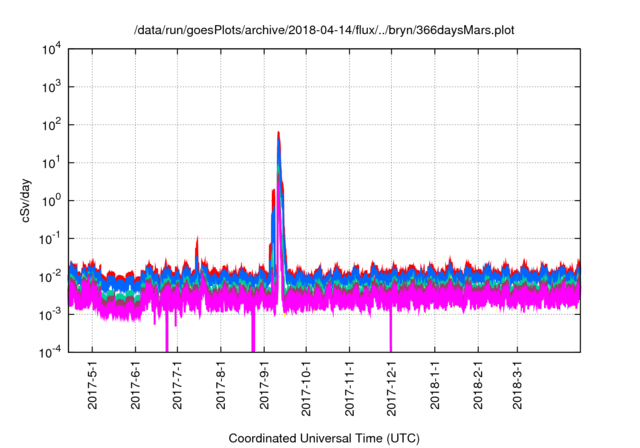Image resolution: width=640 pixels, height=448 pixels.
Task: Click the 10^1 y-axis tick label
Action: click(x=51, y=163)
